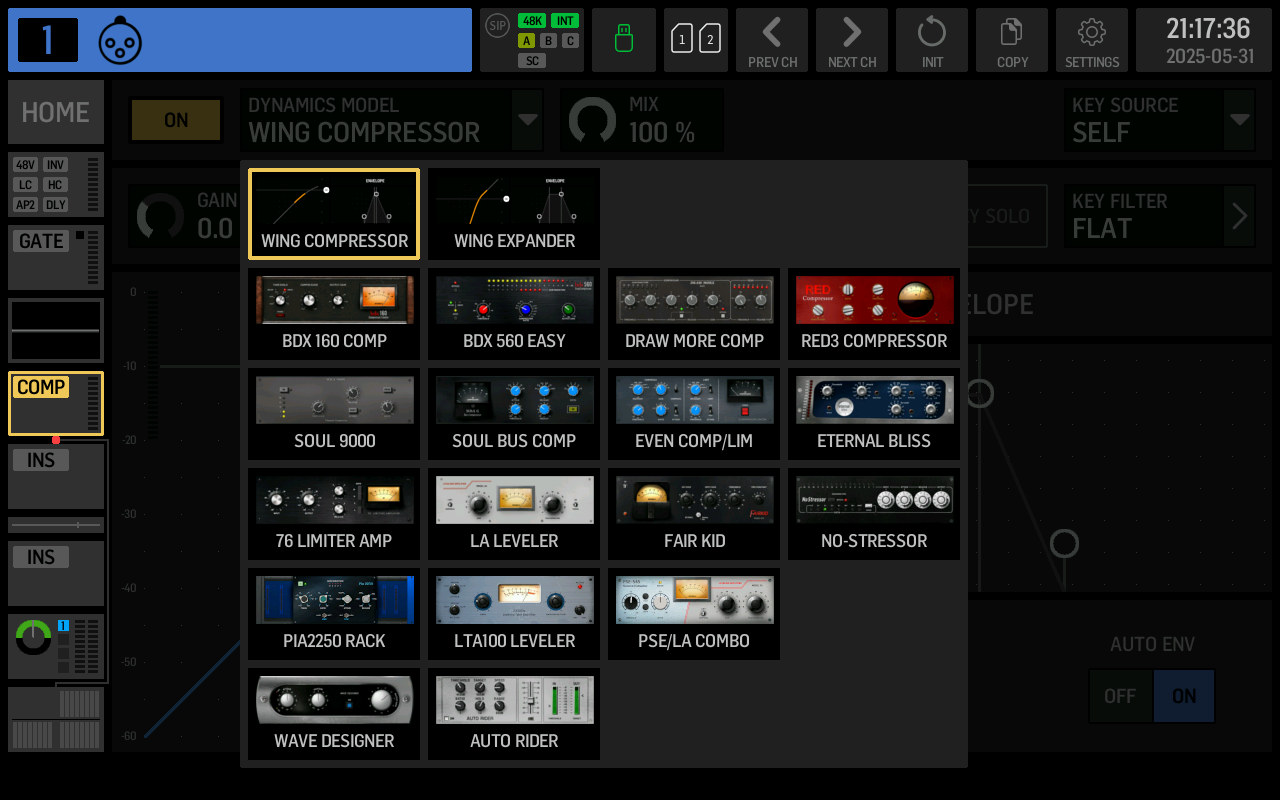This screenshot has height=800, width=1280.
Task: Go to next channel
Action: pyautogui.click(x=852, y=40)
